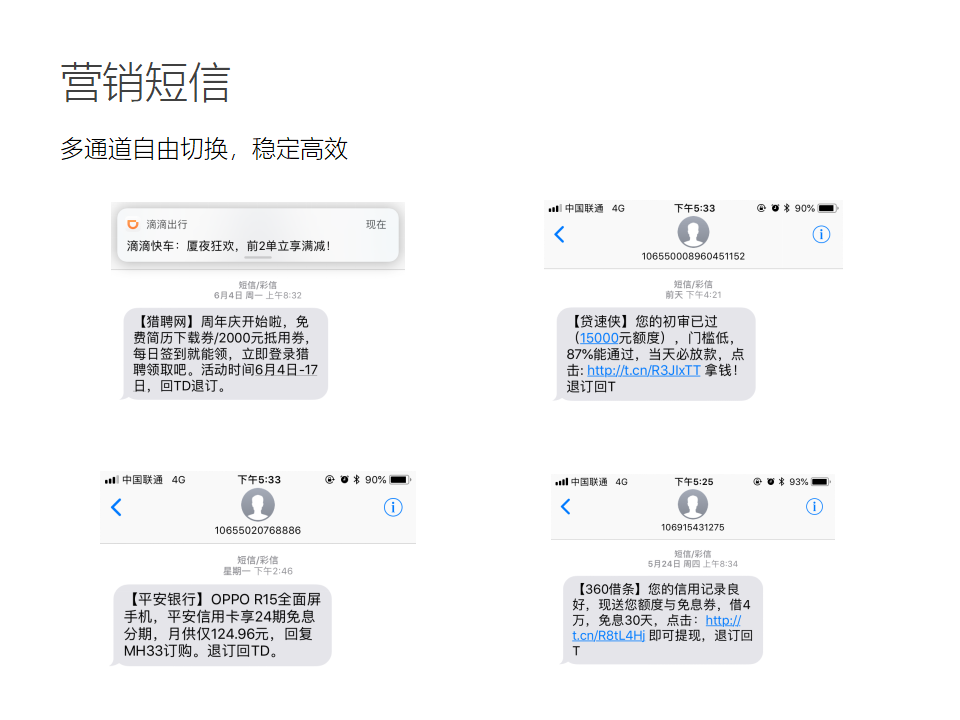
Task: Open info icon for 10655020768886 sender
Action: (393, 507)
